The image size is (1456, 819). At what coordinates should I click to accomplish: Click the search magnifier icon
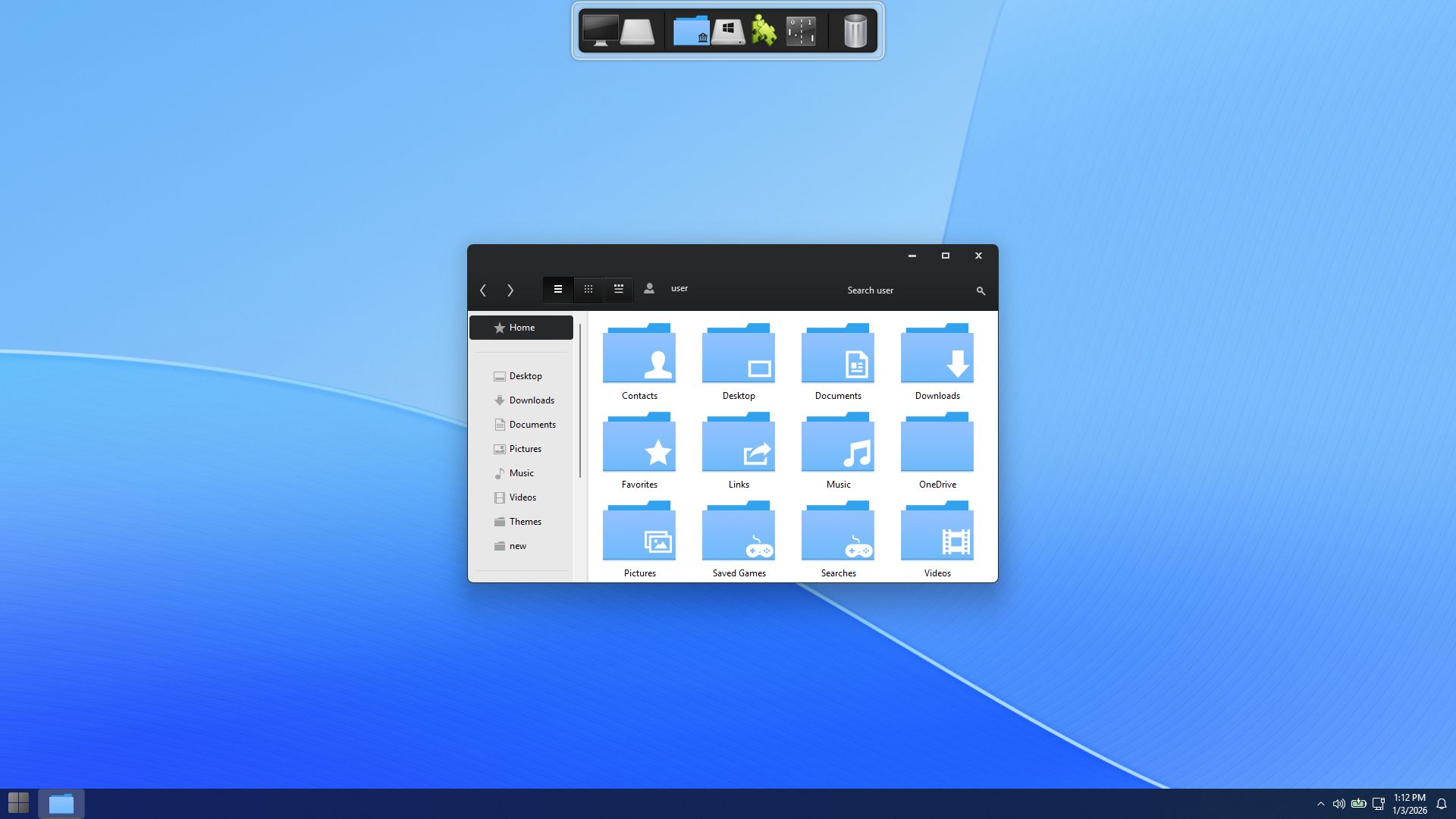click(x=981, y=291)
